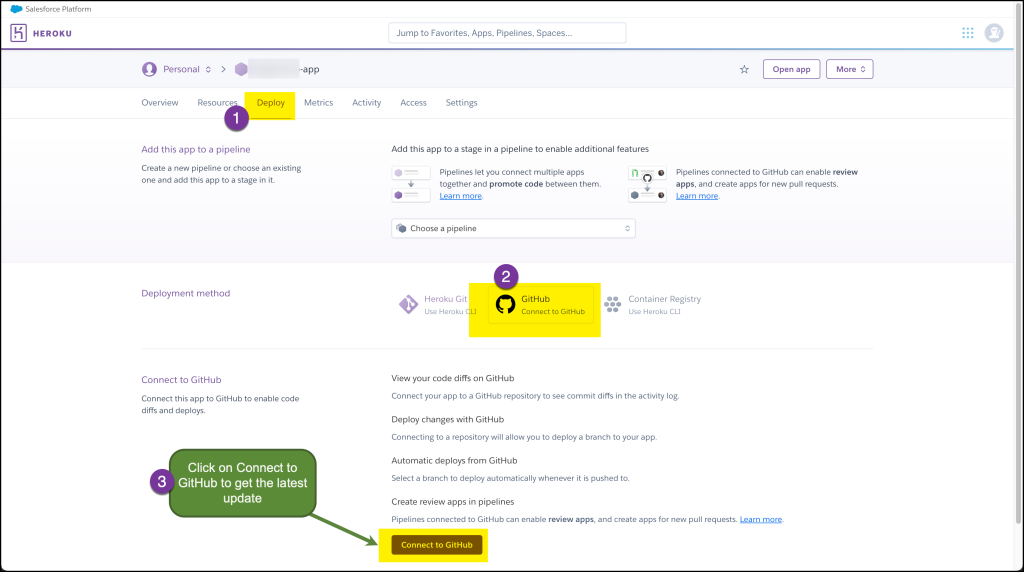
Task: Click the Personal breadcrumb label
Action: point(182,69)
